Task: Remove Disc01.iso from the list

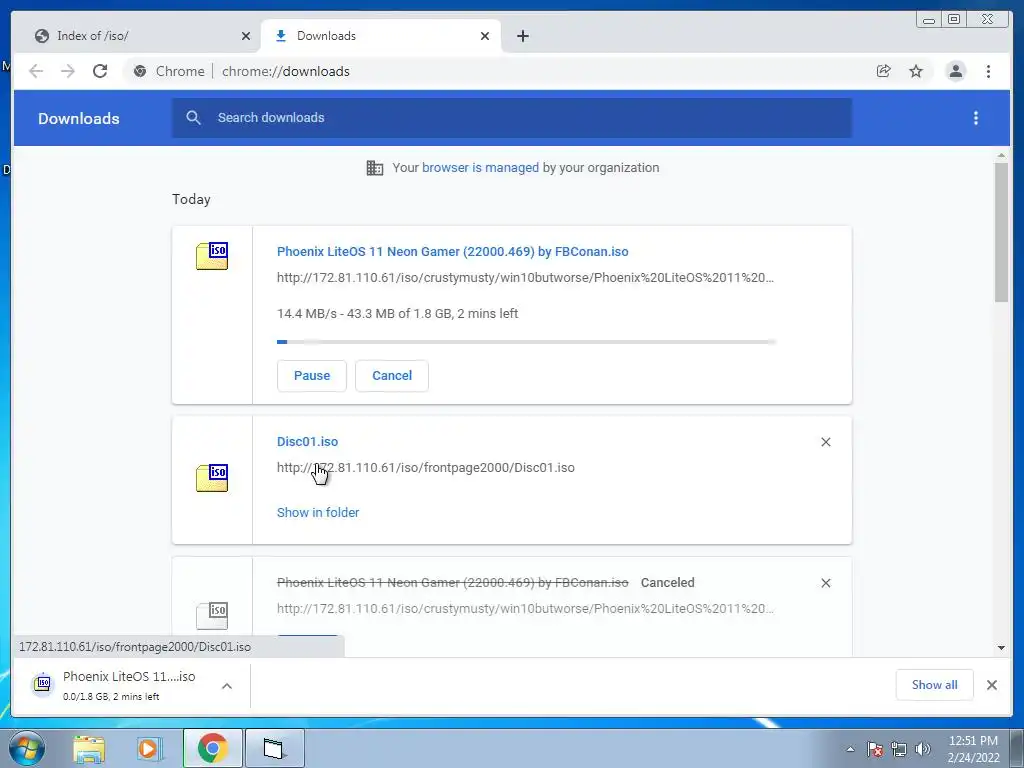Action: 825,442
